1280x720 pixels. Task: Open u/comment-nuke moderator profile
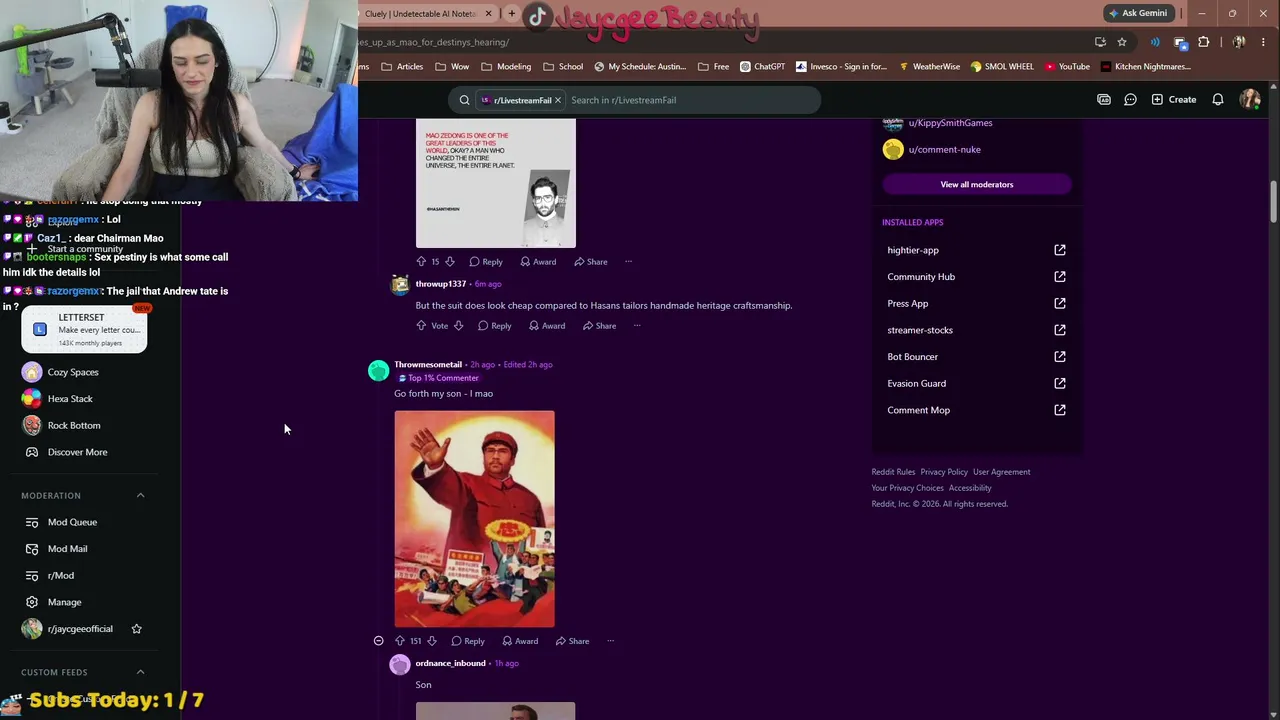[944, 150]
